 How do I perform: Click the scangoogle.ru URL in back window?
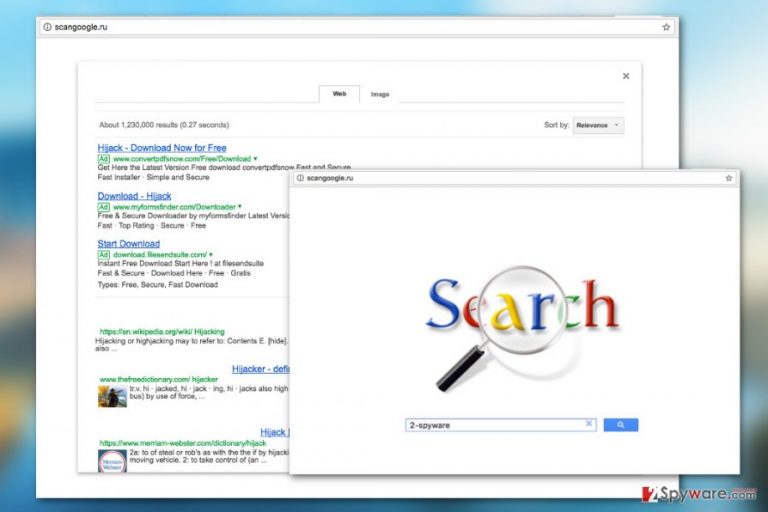tap(81, 27)
